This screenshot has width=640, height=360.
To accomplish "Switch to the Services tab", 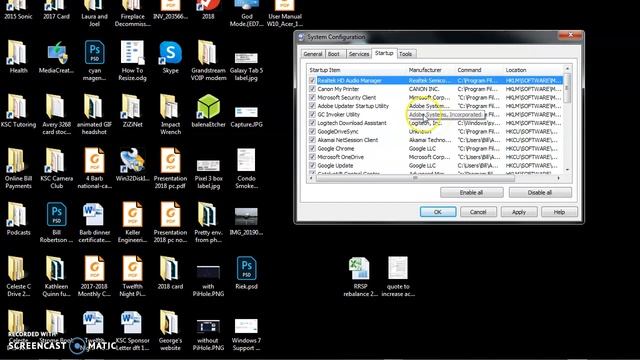I will pos(359,54).
